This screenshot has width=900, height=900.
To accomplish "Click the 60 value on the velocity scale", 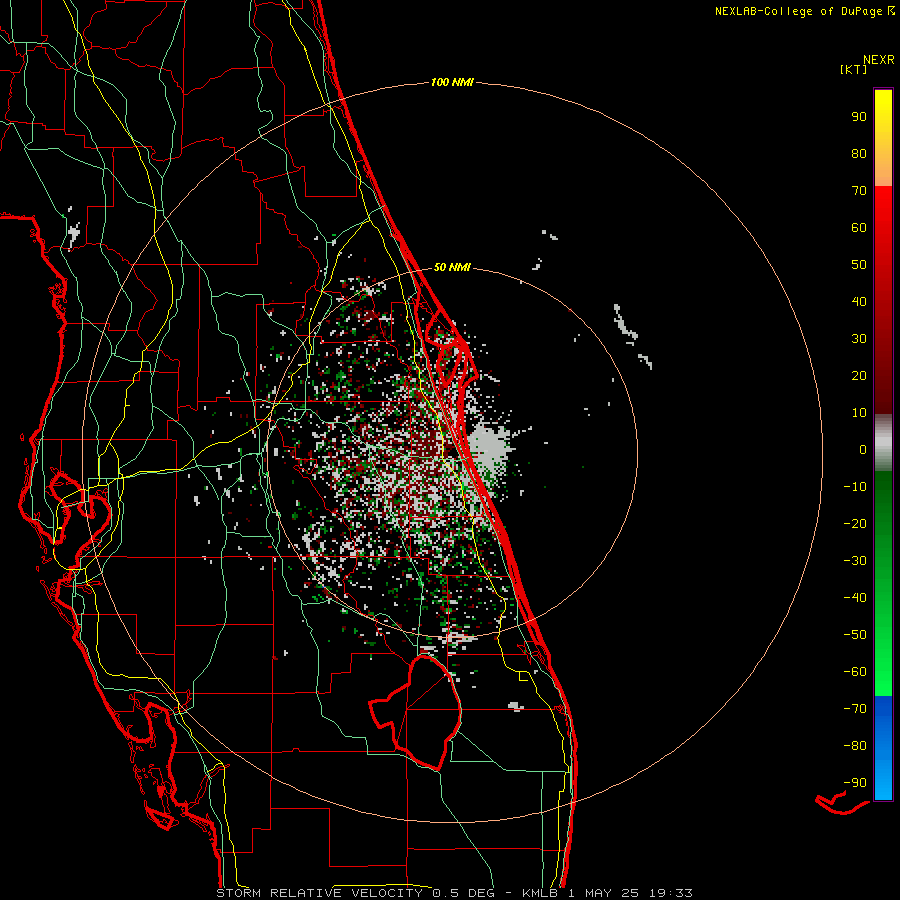I will click(859, 227).
